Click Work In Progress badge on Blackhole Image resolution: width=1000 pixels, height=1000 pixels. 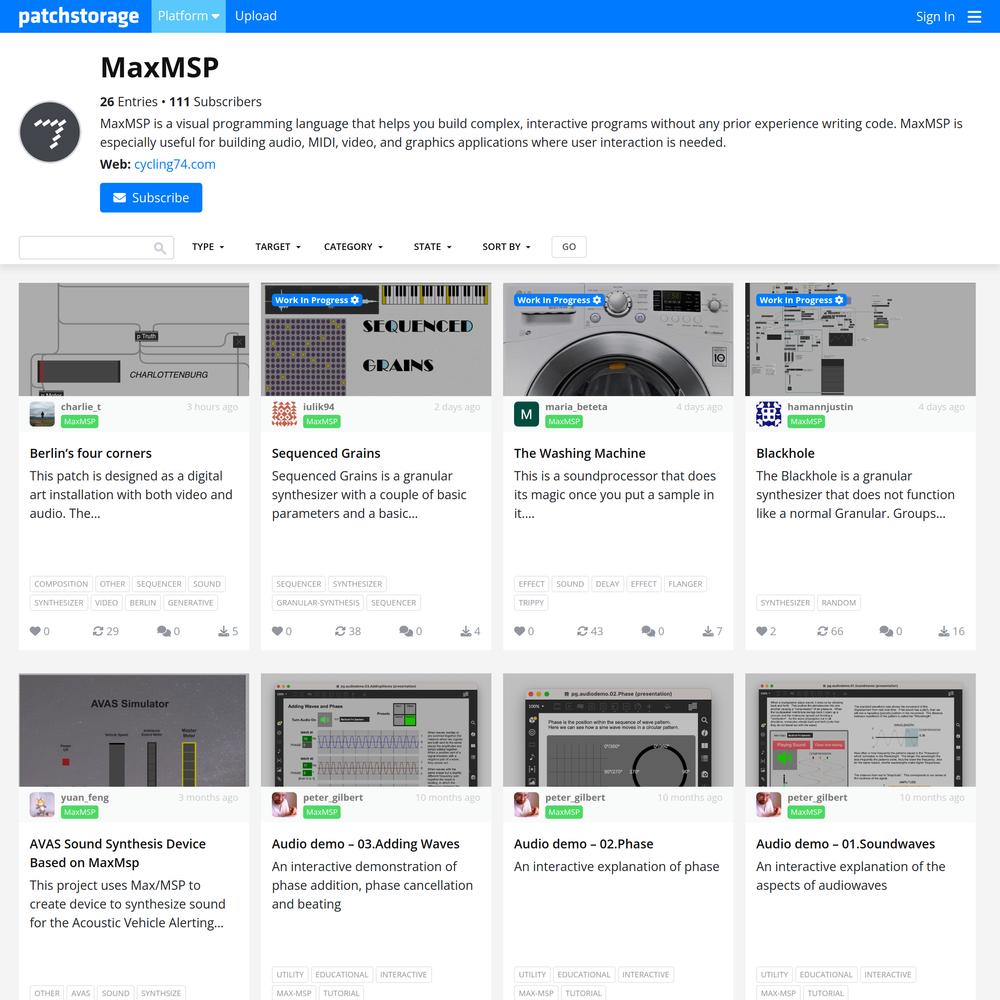pyautogui.click(x=802, y=300)
